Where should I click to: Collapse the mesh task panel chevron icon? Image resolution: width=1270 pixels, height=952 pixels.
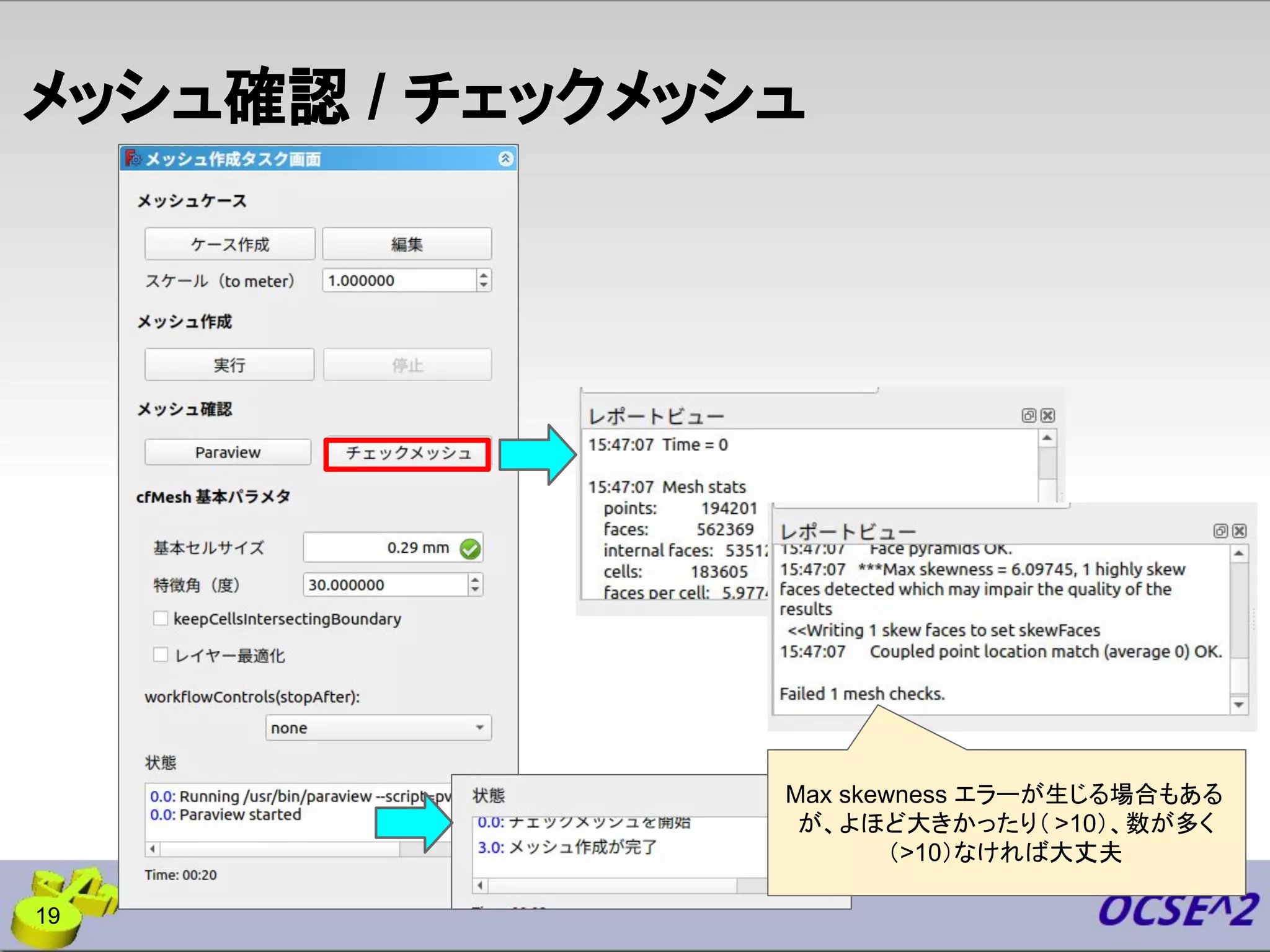coord(505,159)
